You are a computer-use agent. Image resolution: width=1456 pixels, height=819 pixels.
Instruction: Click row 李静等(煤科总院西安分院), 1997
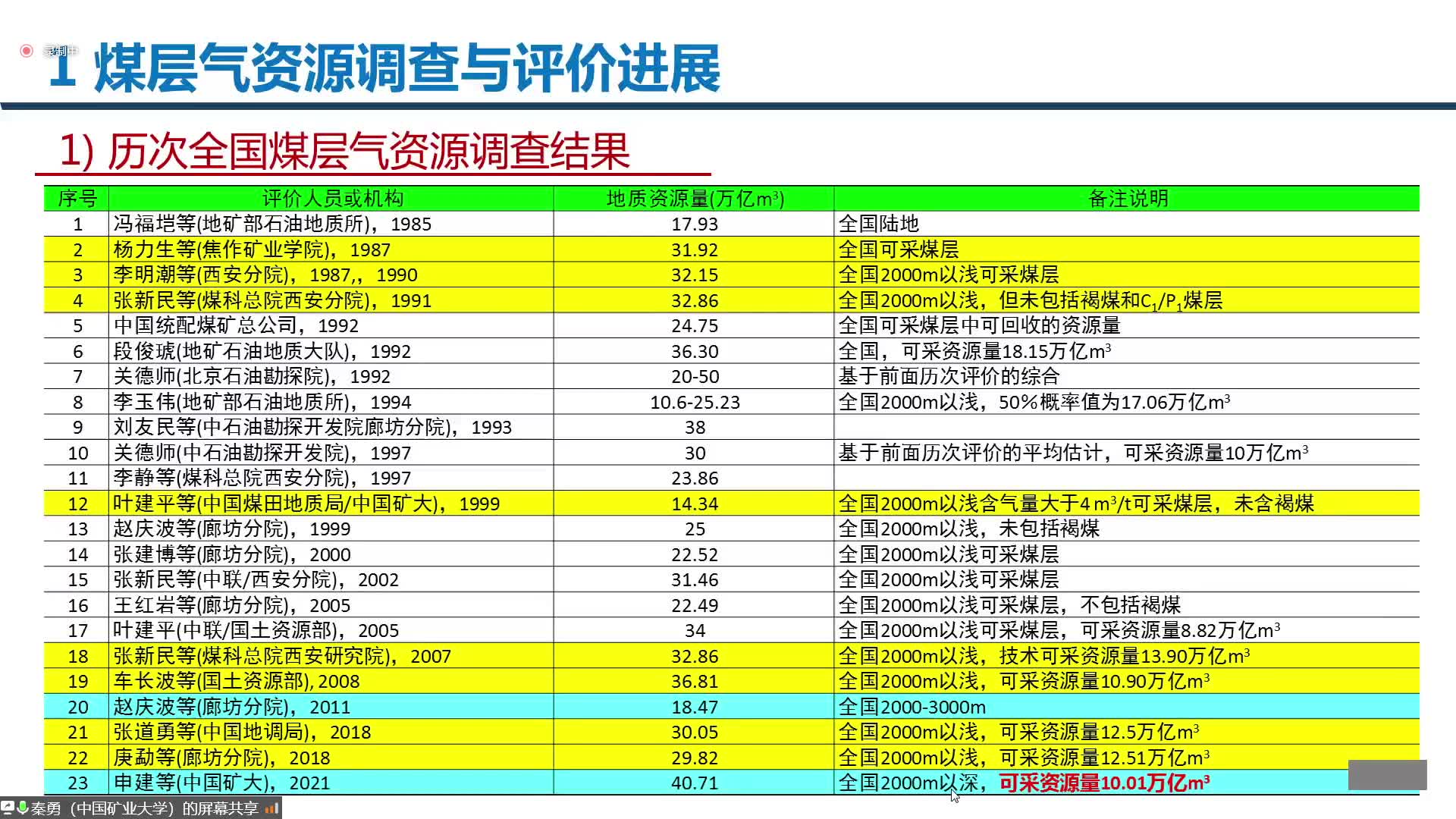point(731,478)
